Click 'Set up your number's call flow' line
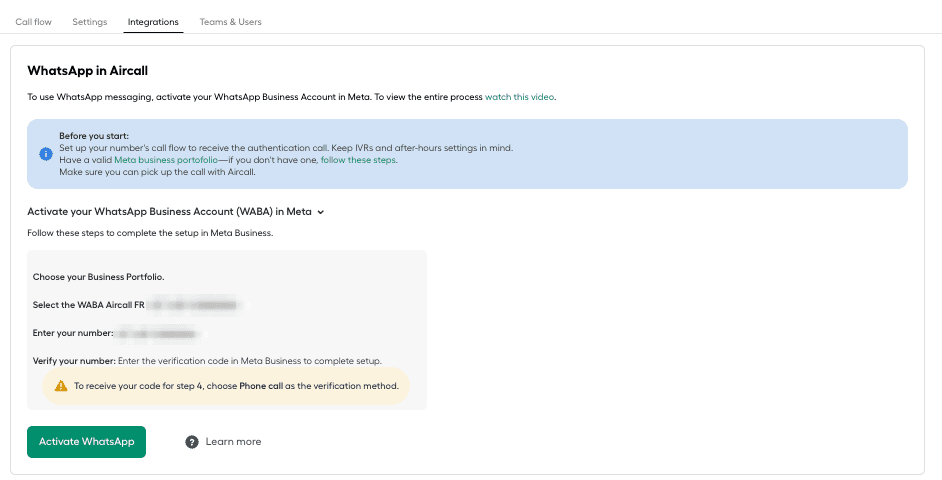 tap(286, 148)
